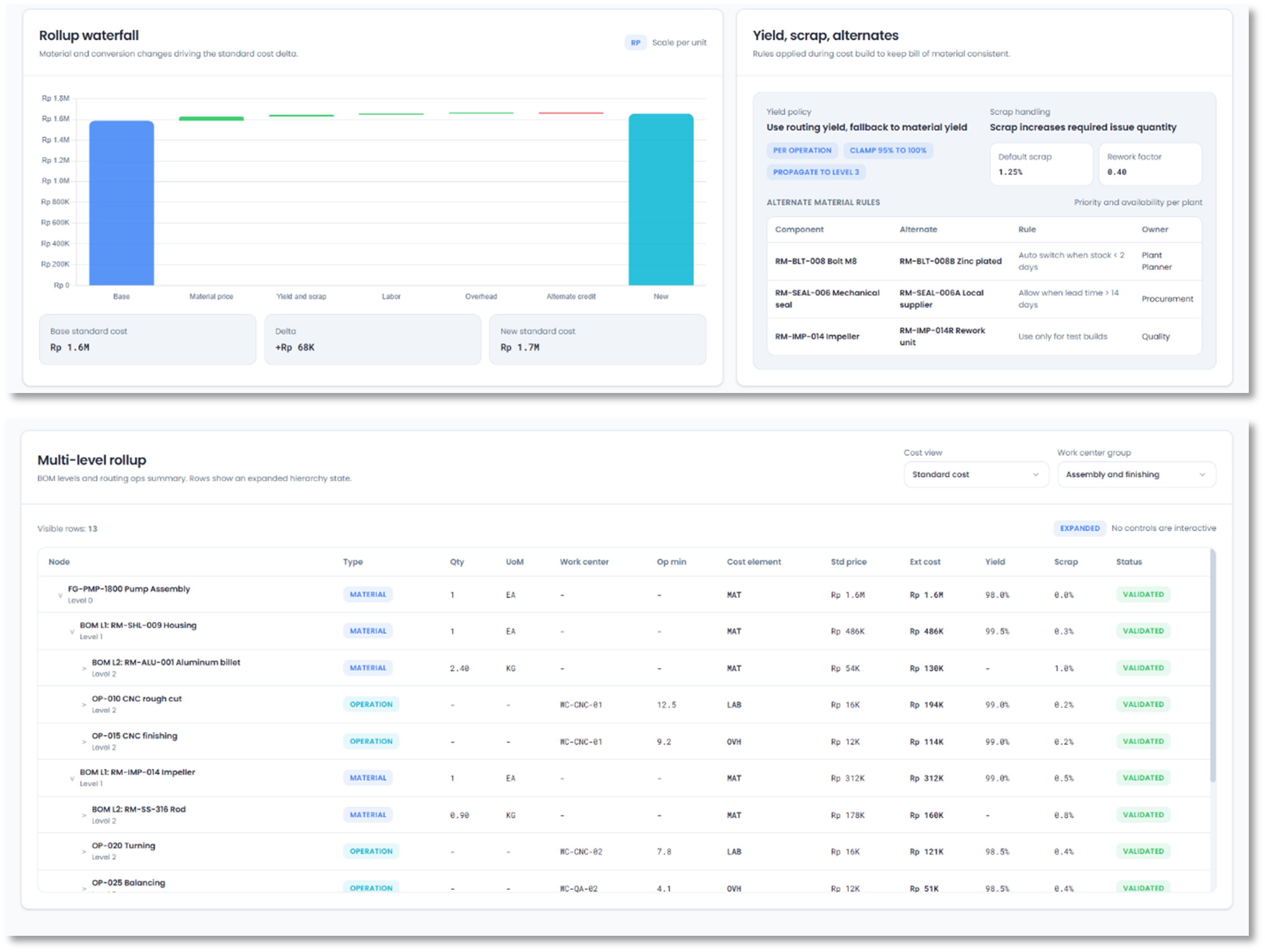This screenshot has width=1265, height=952.
Task: Click the Std price column header
Action: pos(848,562)
